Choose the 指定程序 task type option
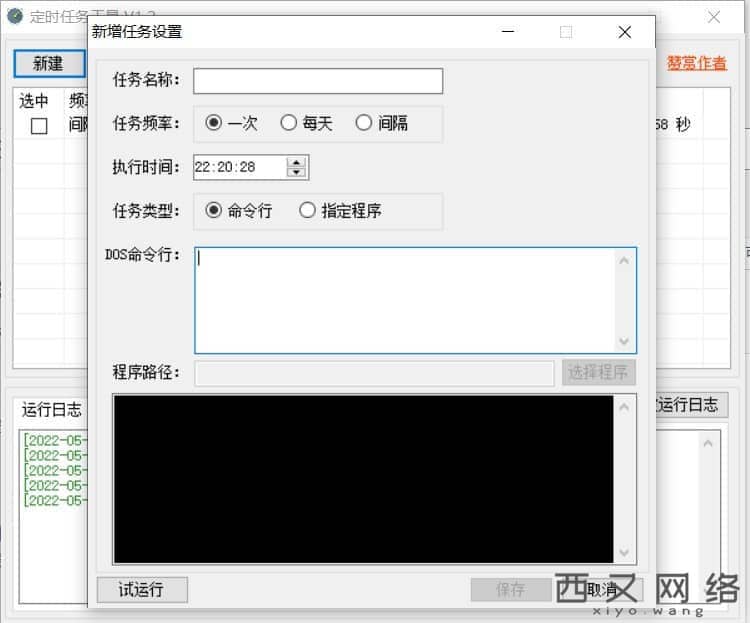 (x=307, y=211)
